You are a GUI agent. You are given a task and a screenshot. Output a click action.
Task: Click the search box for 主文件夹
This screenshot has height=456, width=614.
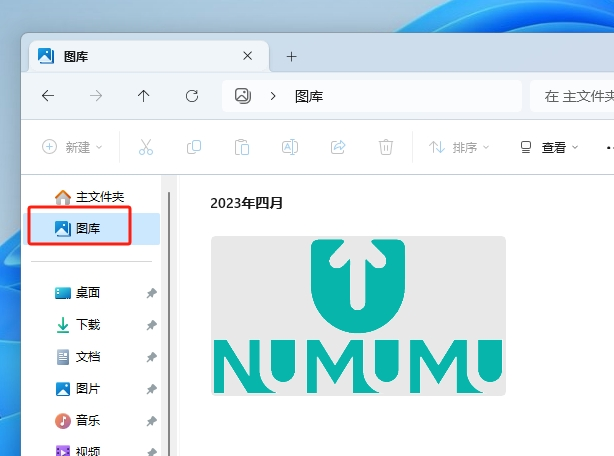click(572, 96)
